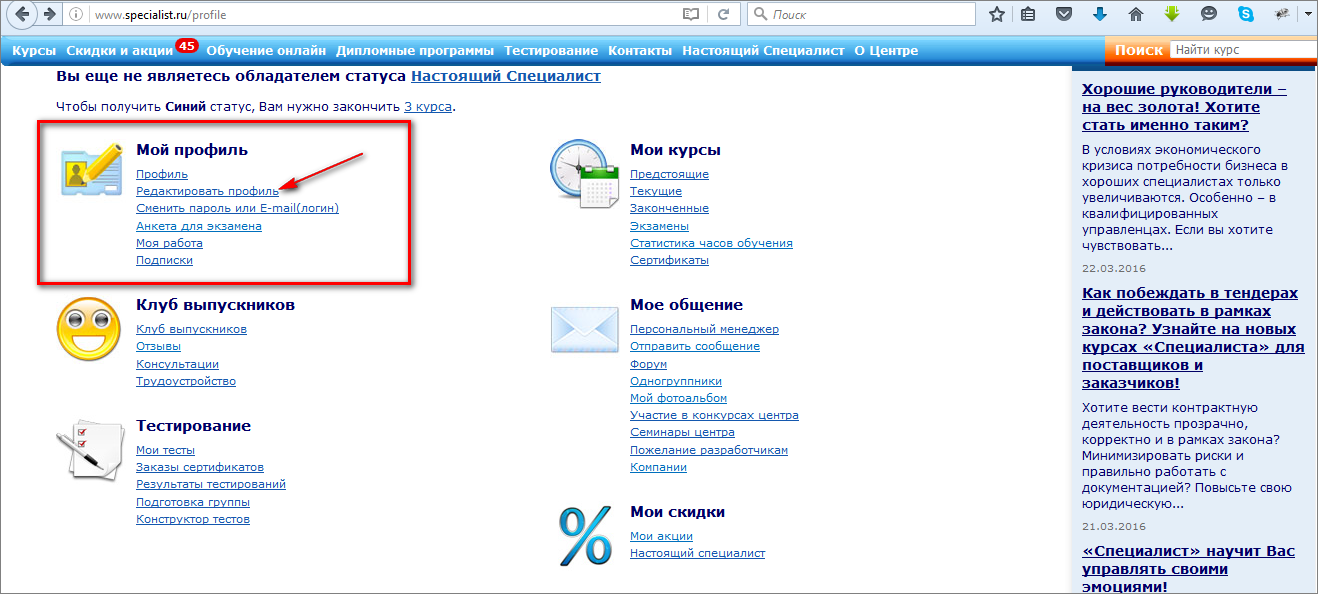
Task: Open the Подписки link
Action: coord(164,260)
